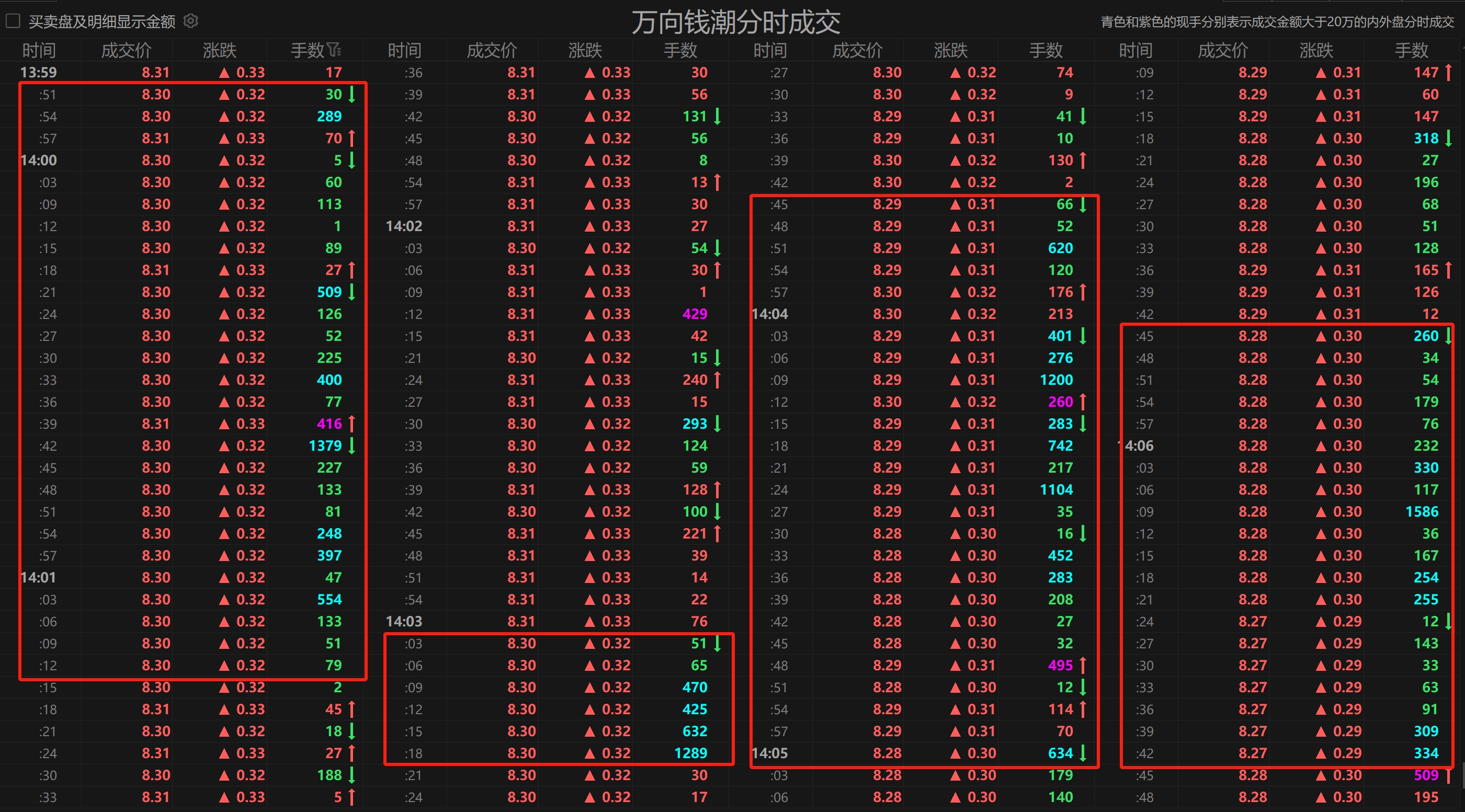Select the 13:59 time cell
The height and width of the screenshot is (812, 1465).
pyautogui.click(x=39, y=72)
